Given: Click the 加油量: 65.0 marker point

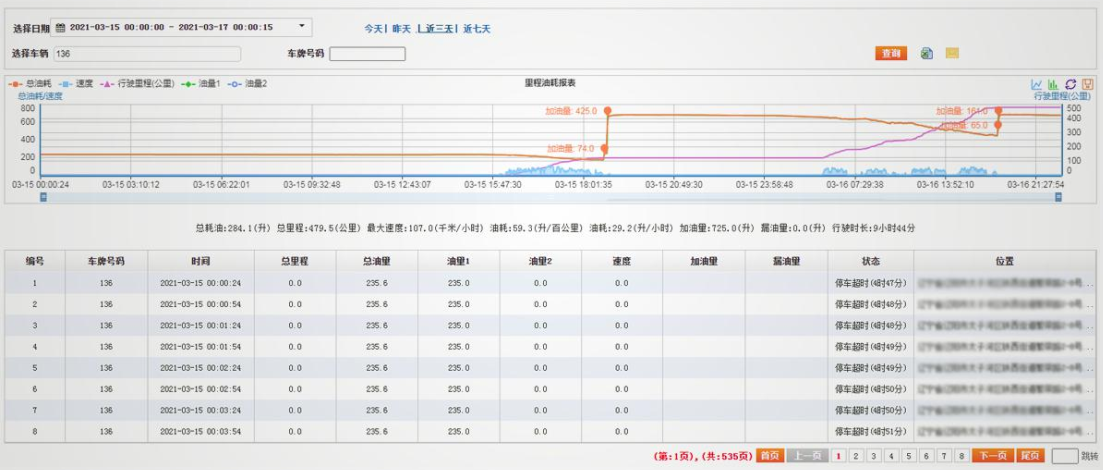Looking at the screenshot, I should 997,125.
